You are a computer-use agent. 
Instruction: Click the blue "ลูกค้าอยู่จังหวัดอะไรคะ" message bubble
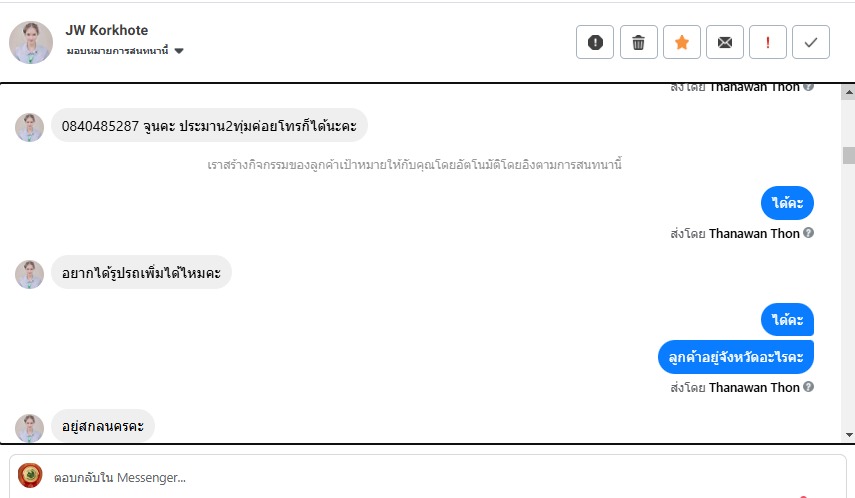click(736, 357)
